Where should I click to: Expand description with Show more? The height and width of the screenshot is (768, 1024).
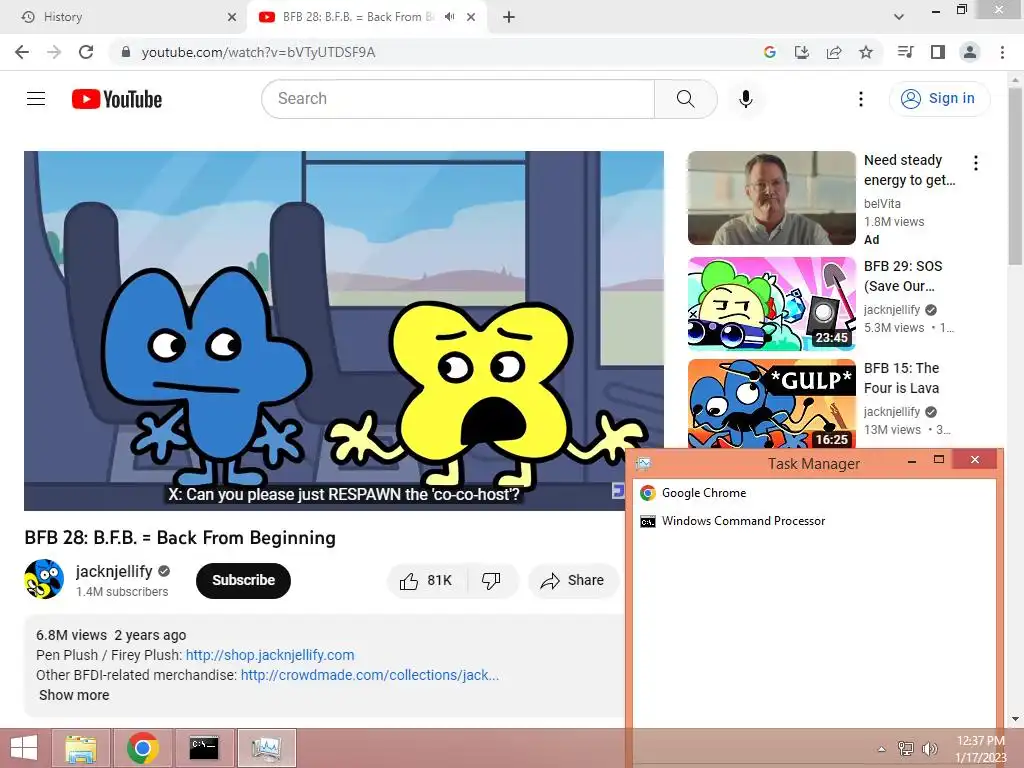click(74, 696)
